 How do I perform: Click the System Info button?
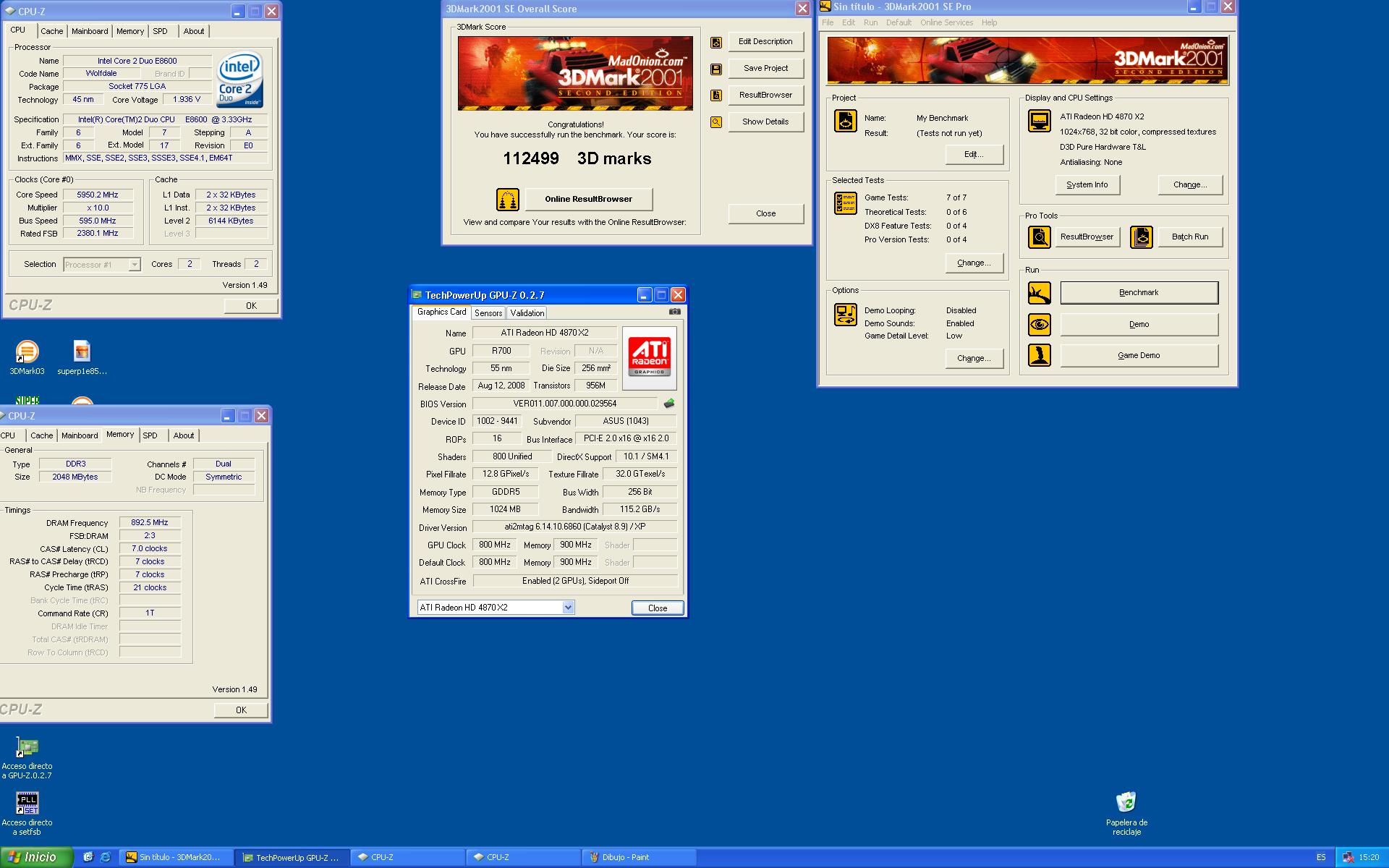(1087, 184)
